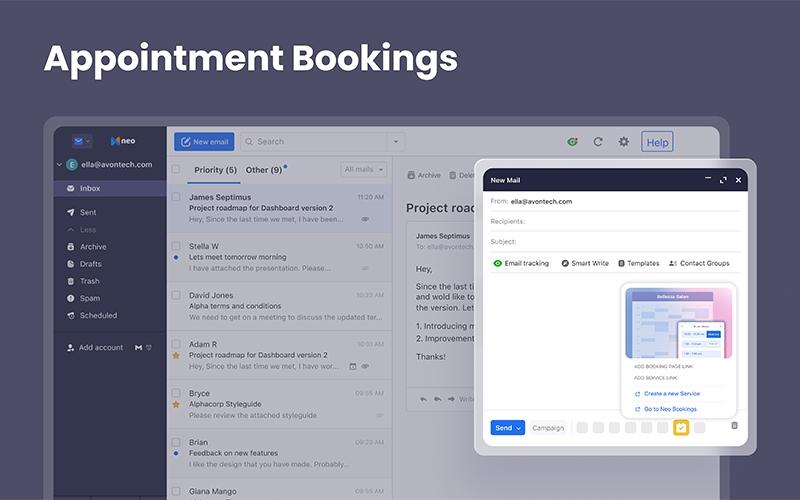800x500 pixels.
Task: Expand the All mails filter dropdown
Action: coord(364,169)
